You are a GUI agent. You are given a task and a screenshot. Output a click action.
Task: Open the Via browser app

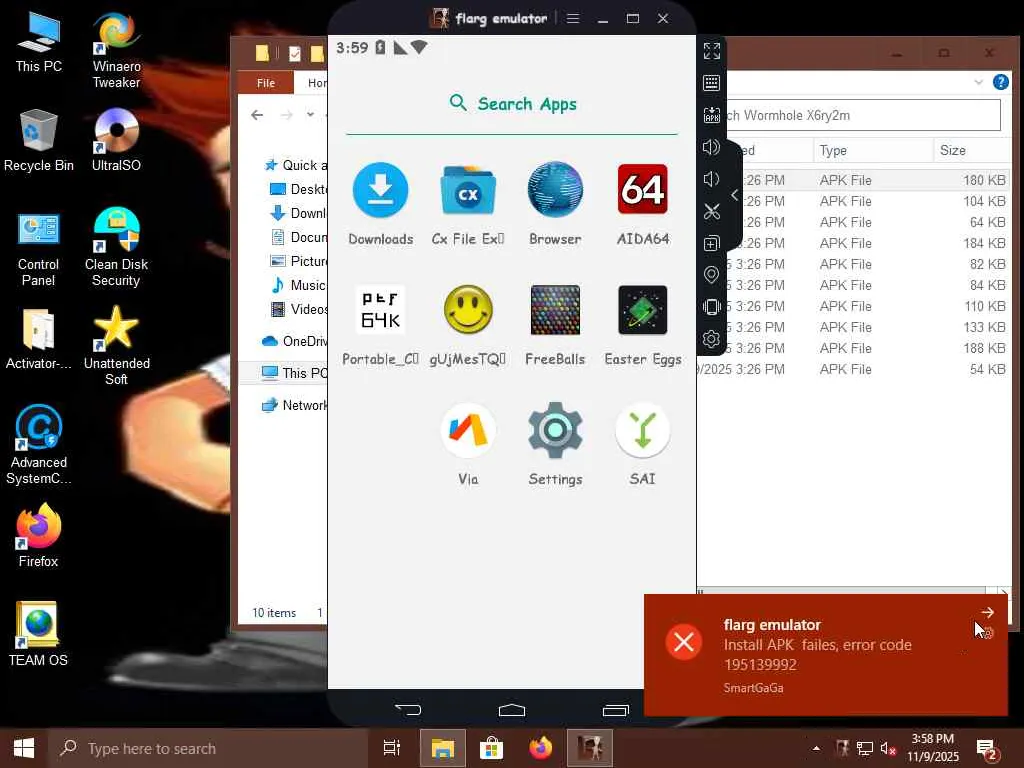468,430
